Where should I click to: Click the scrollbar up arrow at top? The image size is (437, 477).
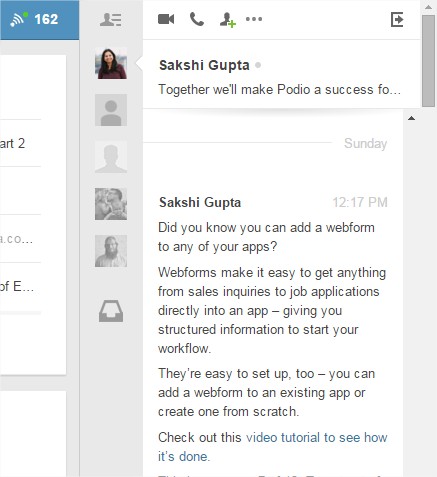[428, 7]
